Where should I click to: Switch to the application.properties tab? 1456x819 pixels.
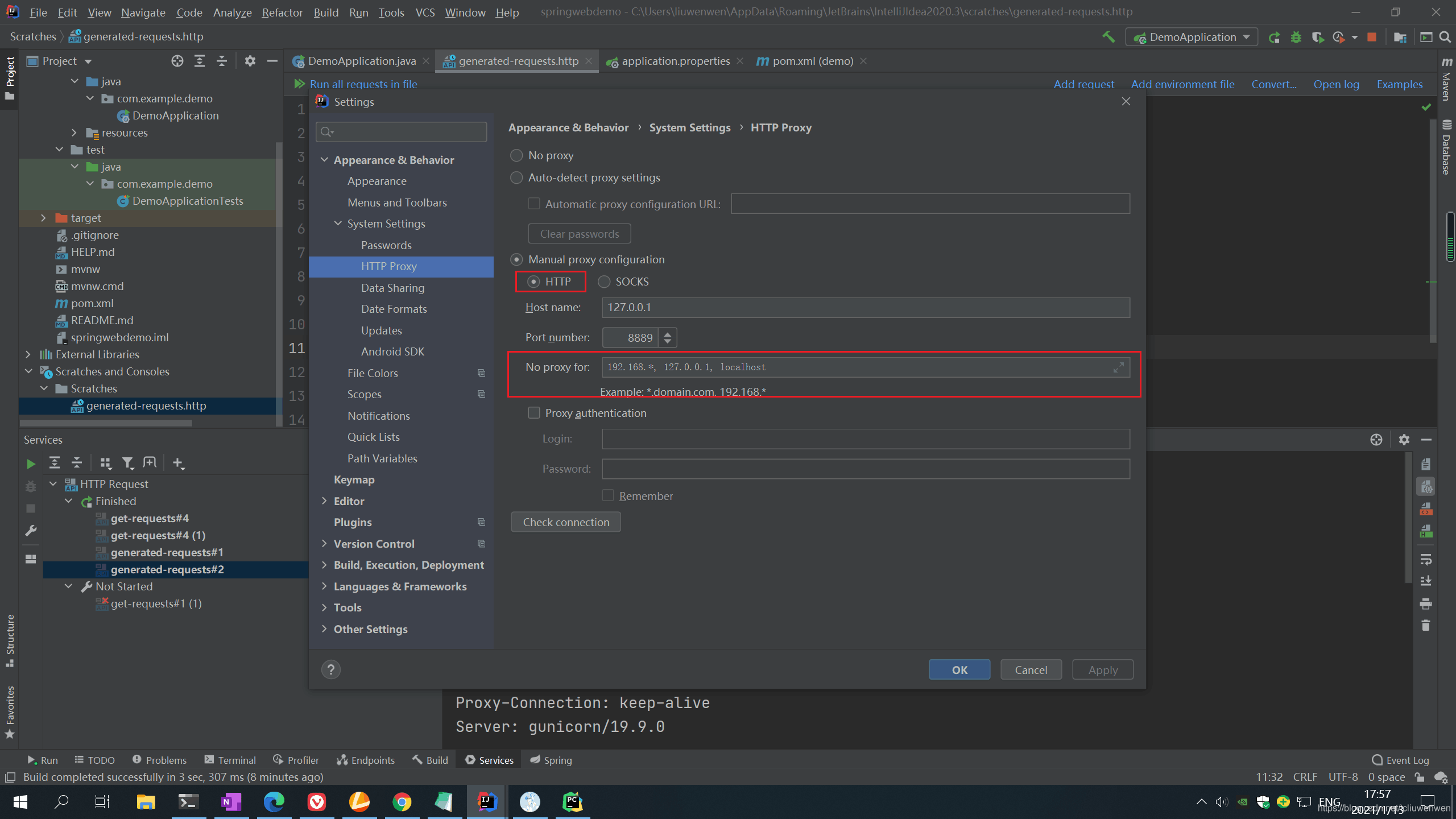tap(676, 61)
